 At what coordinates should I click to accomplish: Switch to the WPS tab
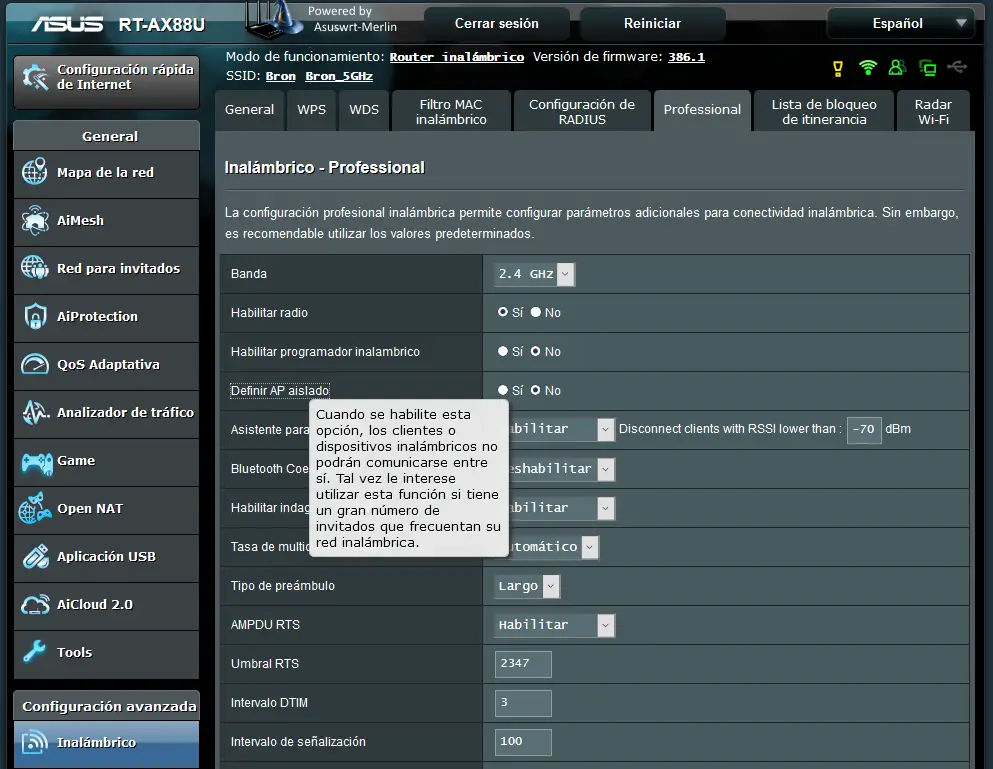coord(312,110)
